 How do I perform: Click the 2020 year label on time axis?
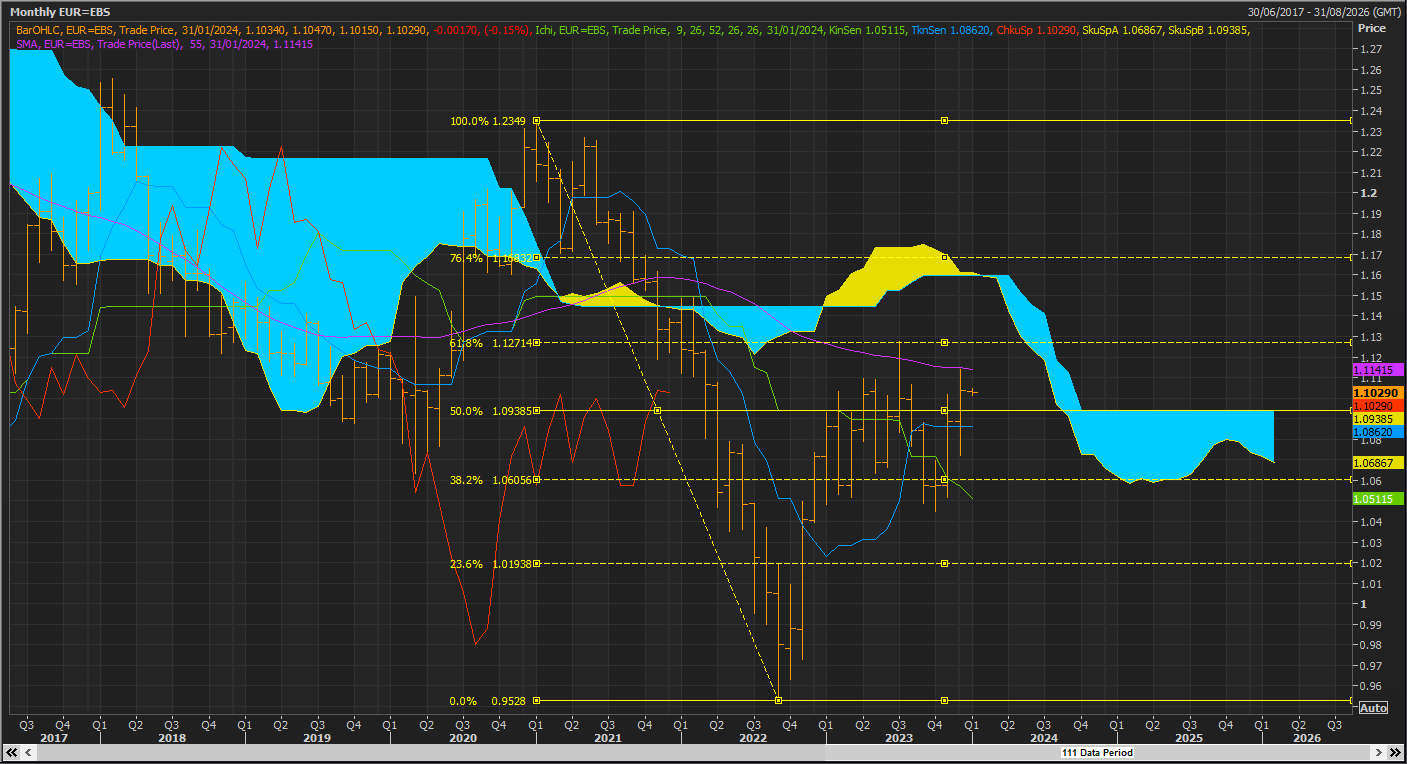point(463,737)
